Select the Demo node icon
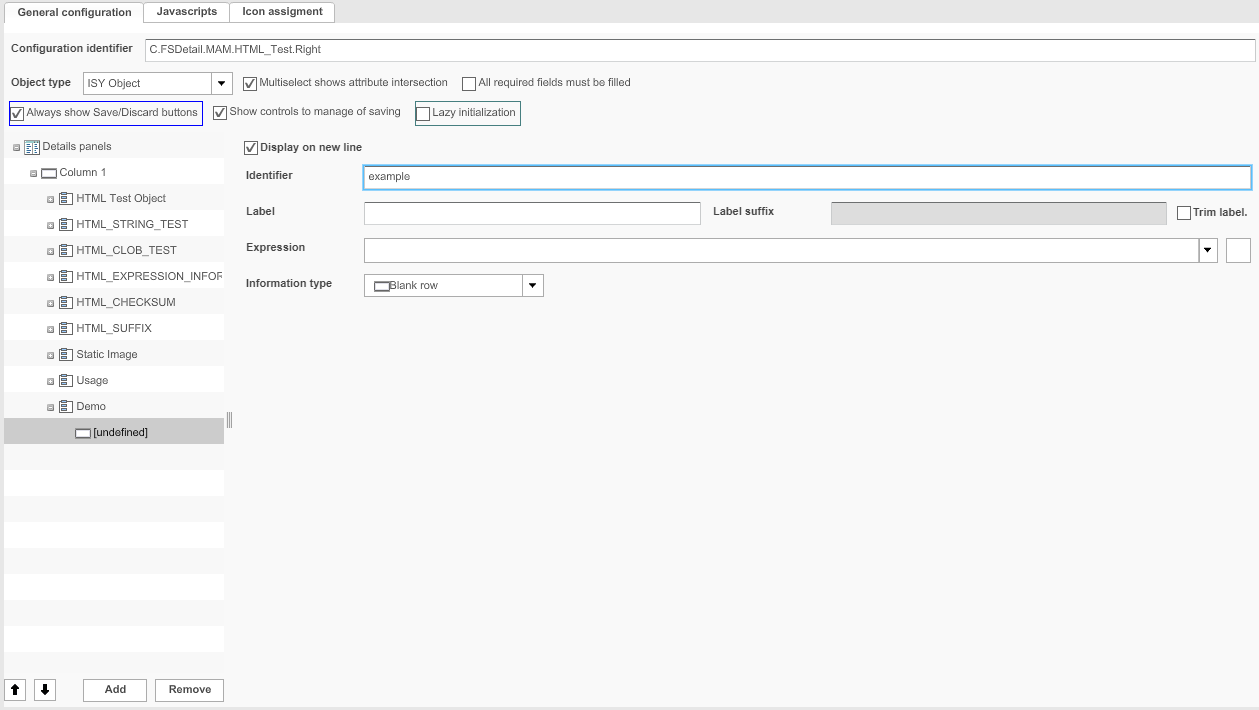 [66, 406]
